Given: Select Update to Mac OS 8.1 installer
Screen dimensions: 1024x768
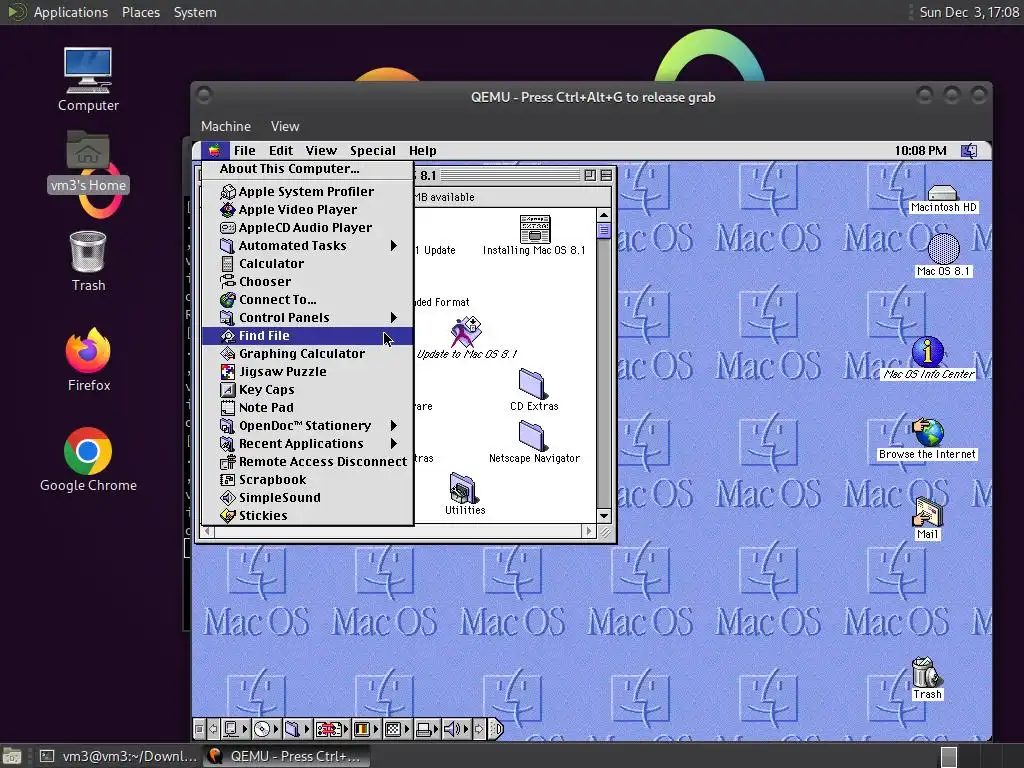Looking at the screenshot, I should (x=466, y=338).
